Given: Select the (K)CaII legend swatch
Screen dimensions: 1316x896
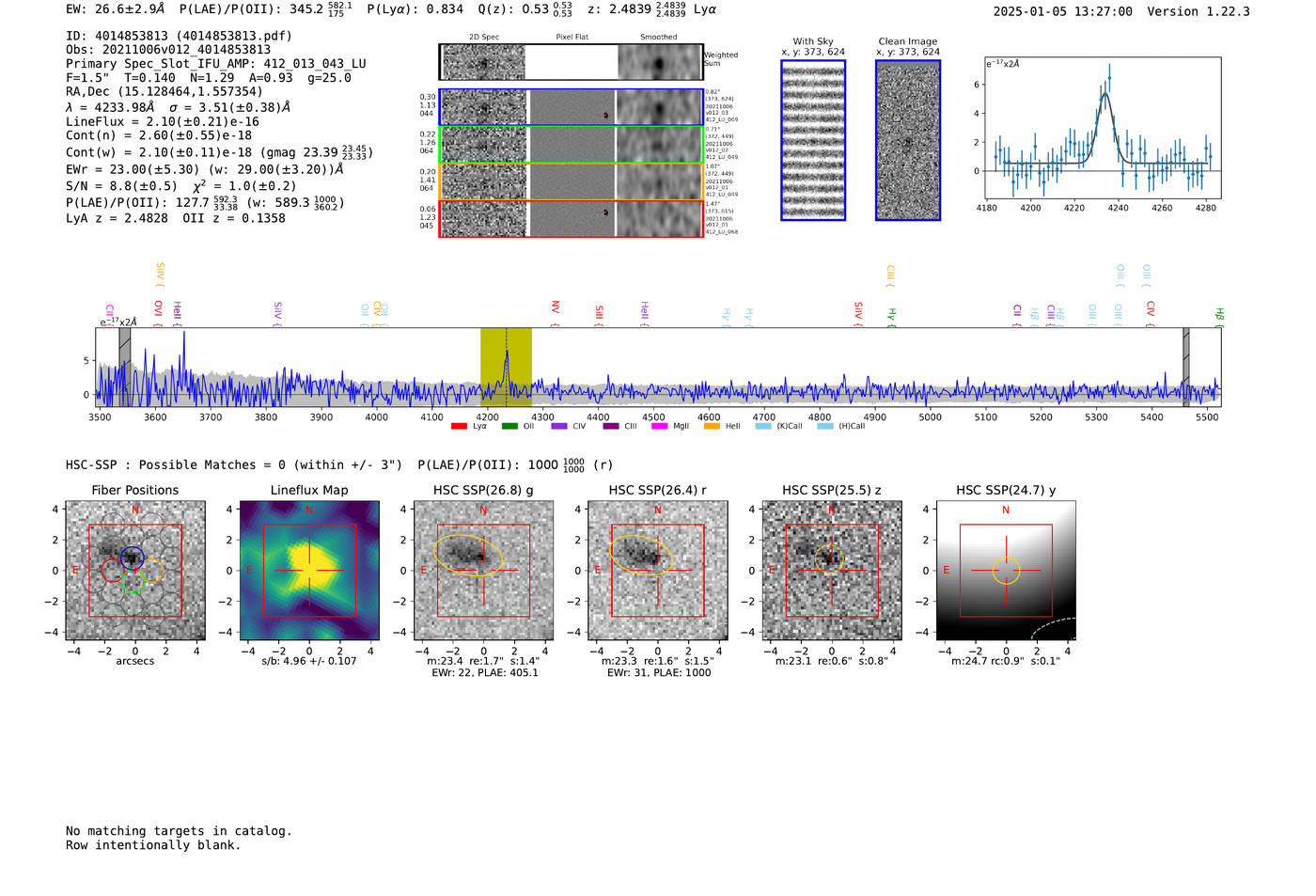Looking at the screenshot, I should click(763, 427).
